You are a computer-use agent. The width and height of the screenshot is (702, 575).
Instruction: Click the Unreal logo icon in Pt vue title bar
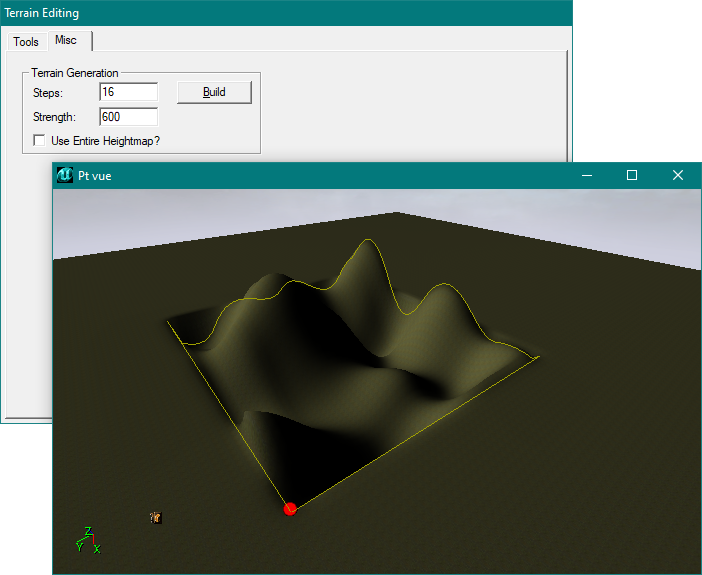pos(65,175)
